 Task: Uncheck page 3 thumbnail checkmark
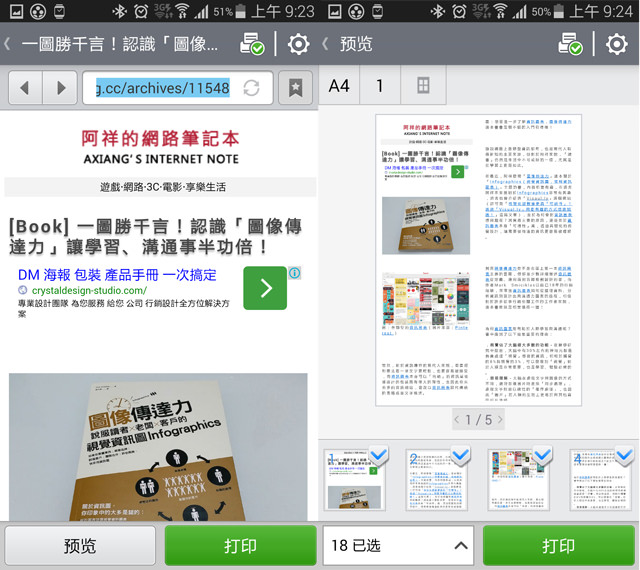click(x=540, y=458)
